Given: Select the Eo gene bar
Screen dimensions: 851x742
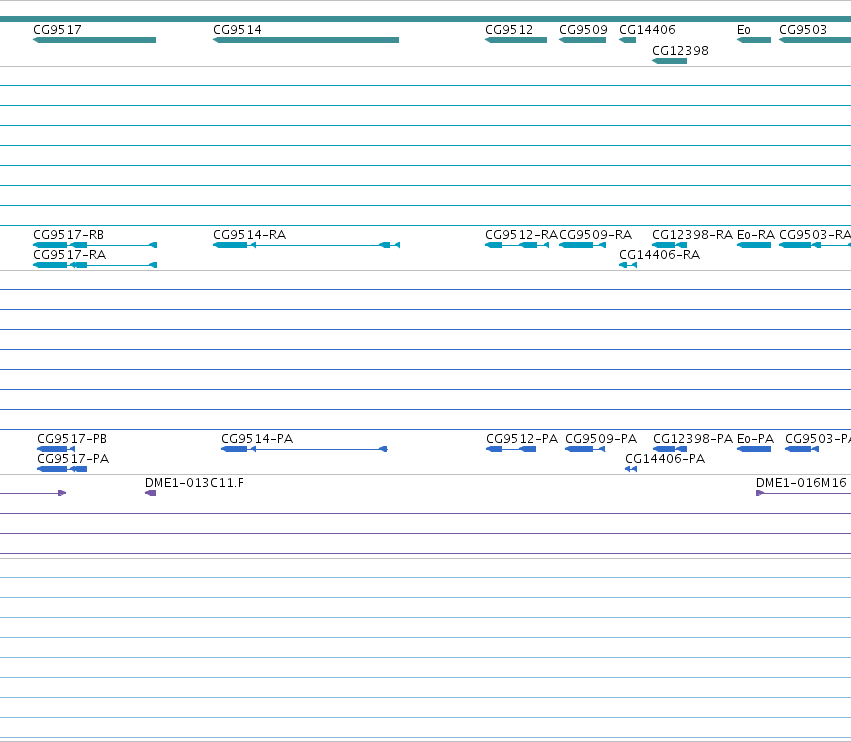Looking at the screenshot, I should pos(754,40).
